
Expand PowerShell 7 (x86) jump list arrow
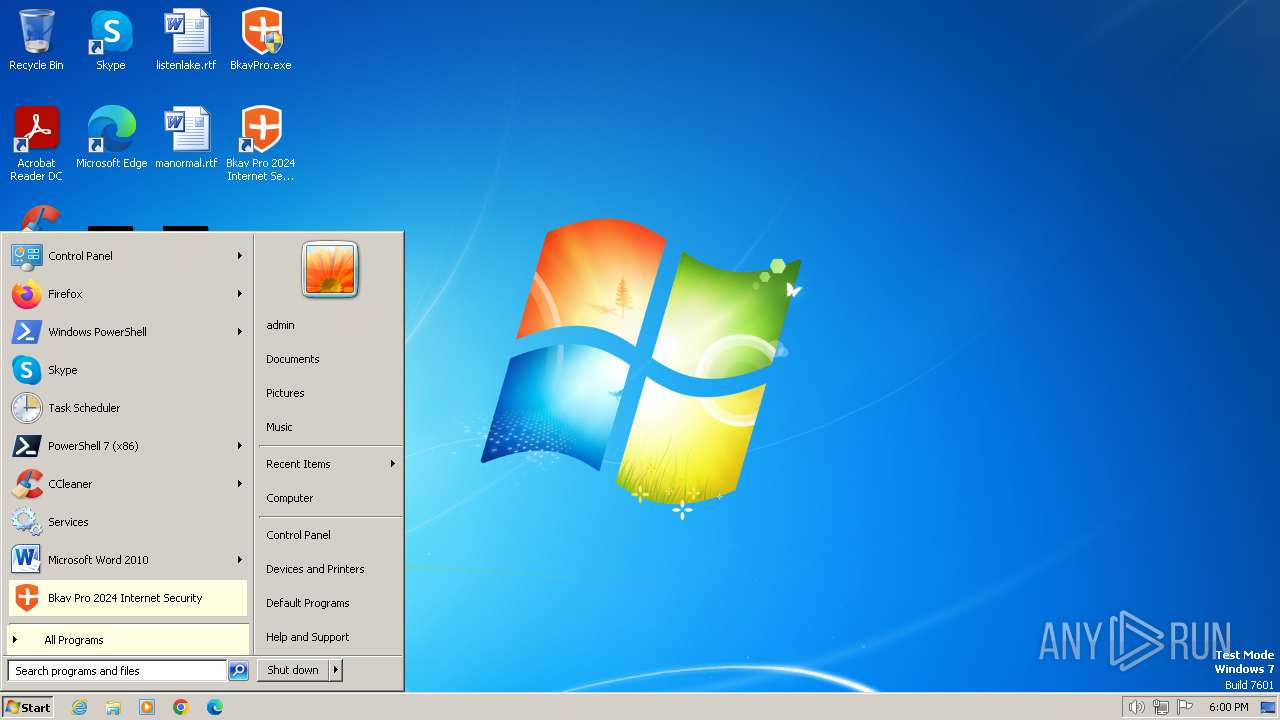point(240,446)
